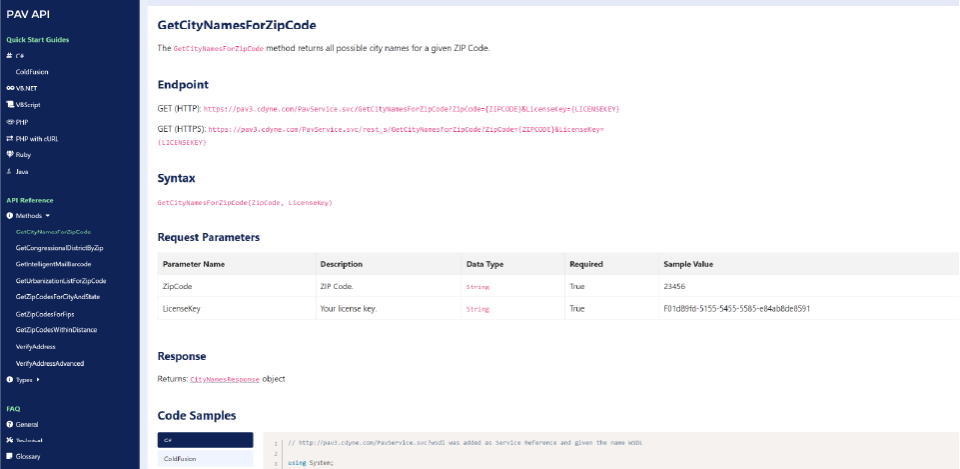Image resolution: width=960 pixels, height=469 pixels.
Task: Select the C# tab in Code Samples
Action: point(205,440)
